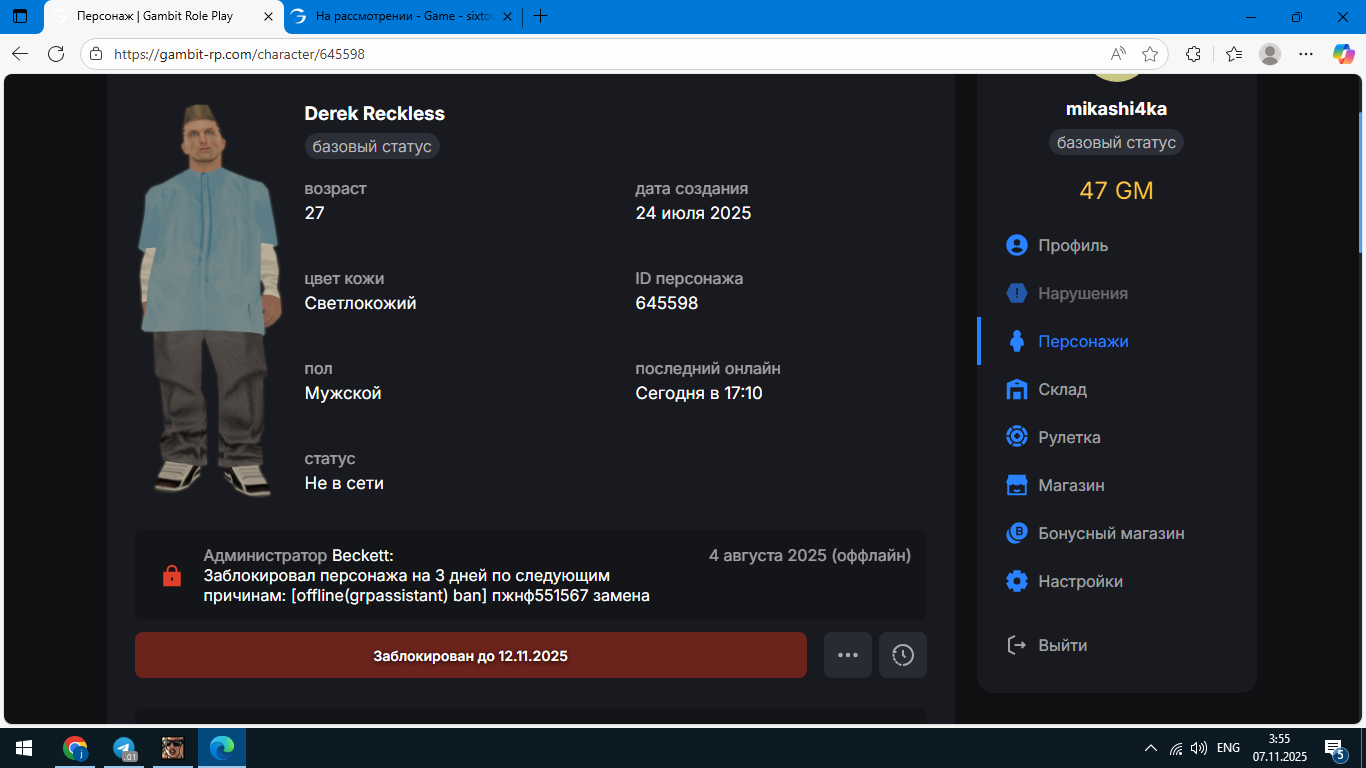Click the red lock icon in ban notice
Image resolution: width=1366 pixels, height=768 pixels.
(172, 576)
